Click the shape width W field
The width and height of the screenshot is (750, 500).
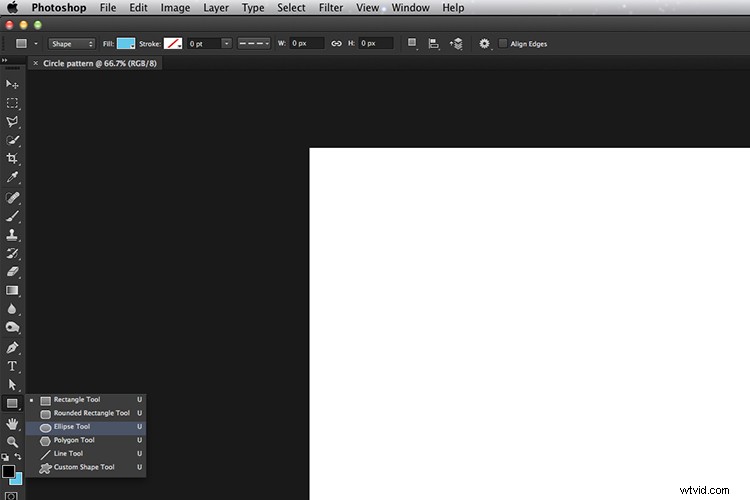(x=307, y=44)
